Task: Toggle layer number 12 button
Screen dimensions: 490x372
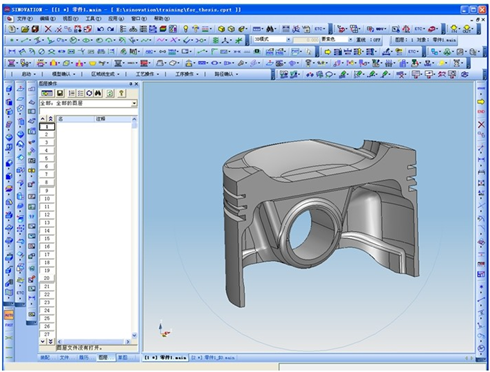Action: click(x=47, y=215)
